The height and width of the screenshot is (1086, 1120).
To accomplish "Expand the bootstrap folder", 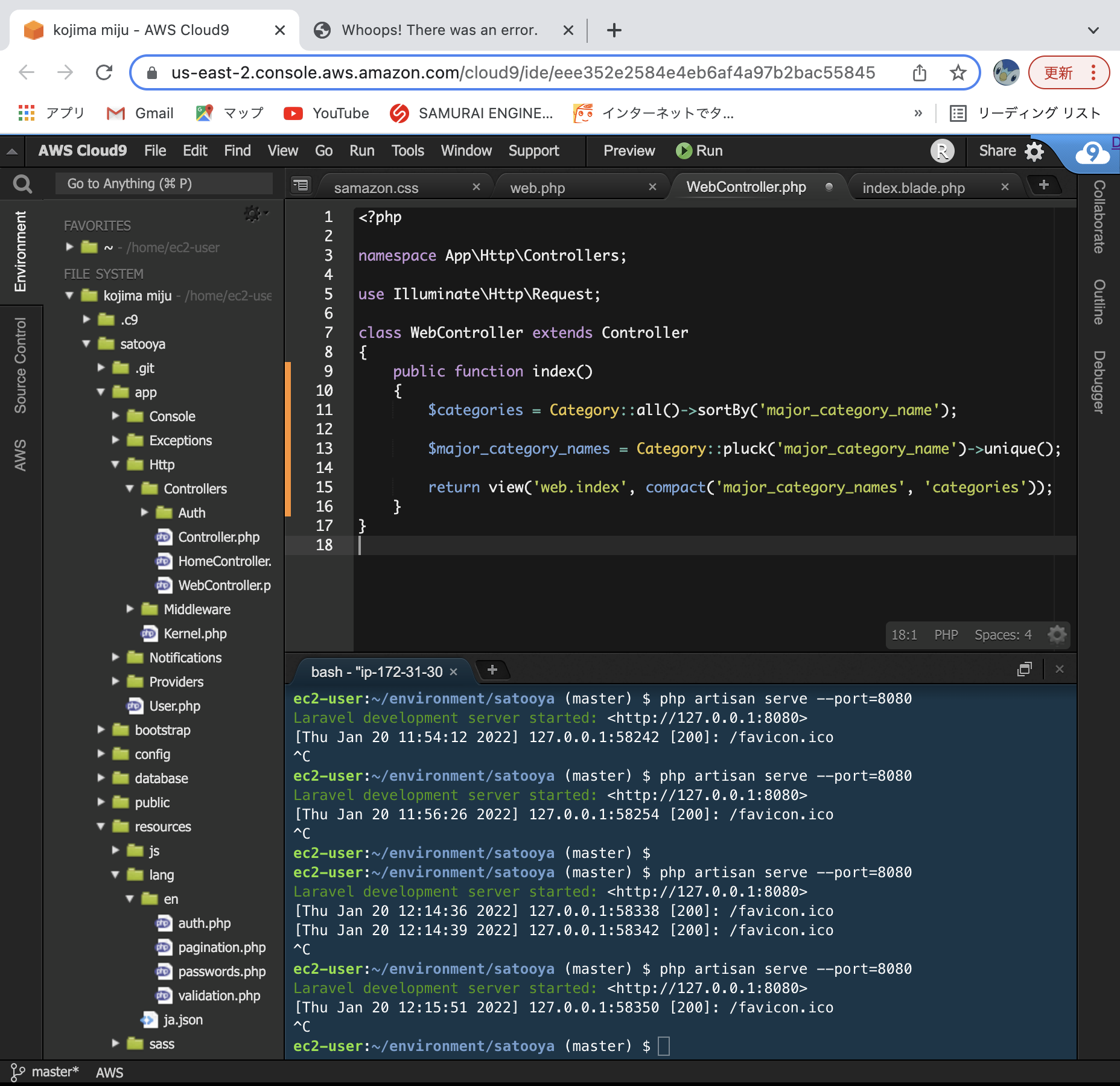I will 101,730.
